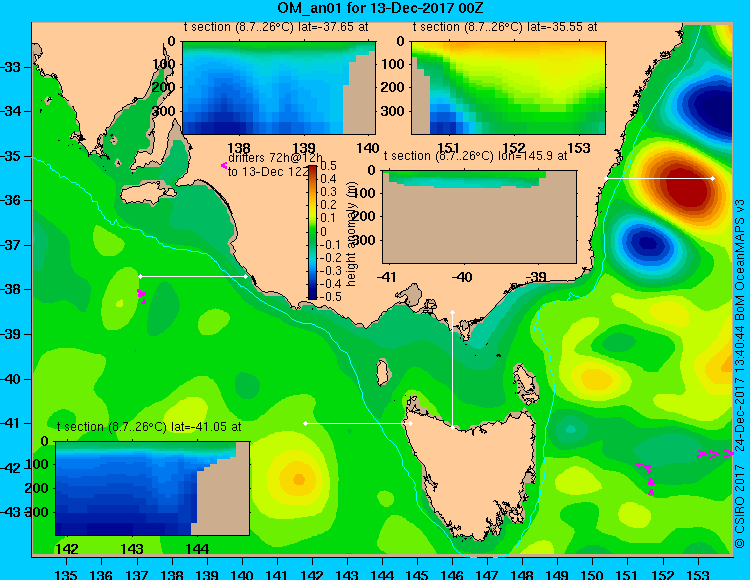
Task: Click the -42 latitude axis label
Action: click(x=11, y=468)
